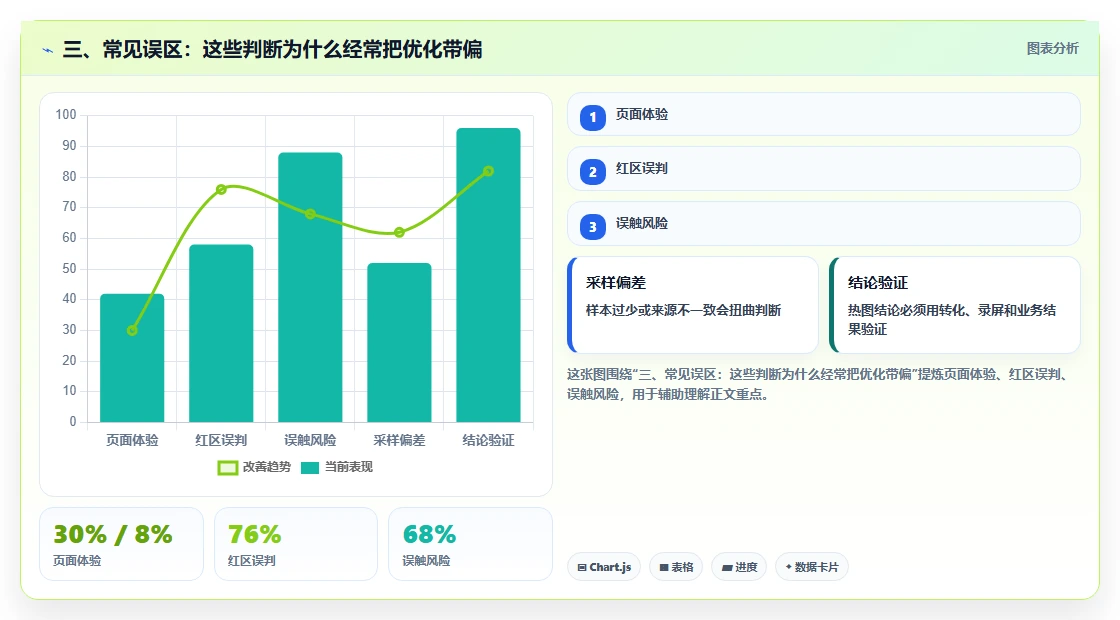Click the trend line point above 采样偏差 bar
1120x620 pixels.
click(x=399, y=232)
